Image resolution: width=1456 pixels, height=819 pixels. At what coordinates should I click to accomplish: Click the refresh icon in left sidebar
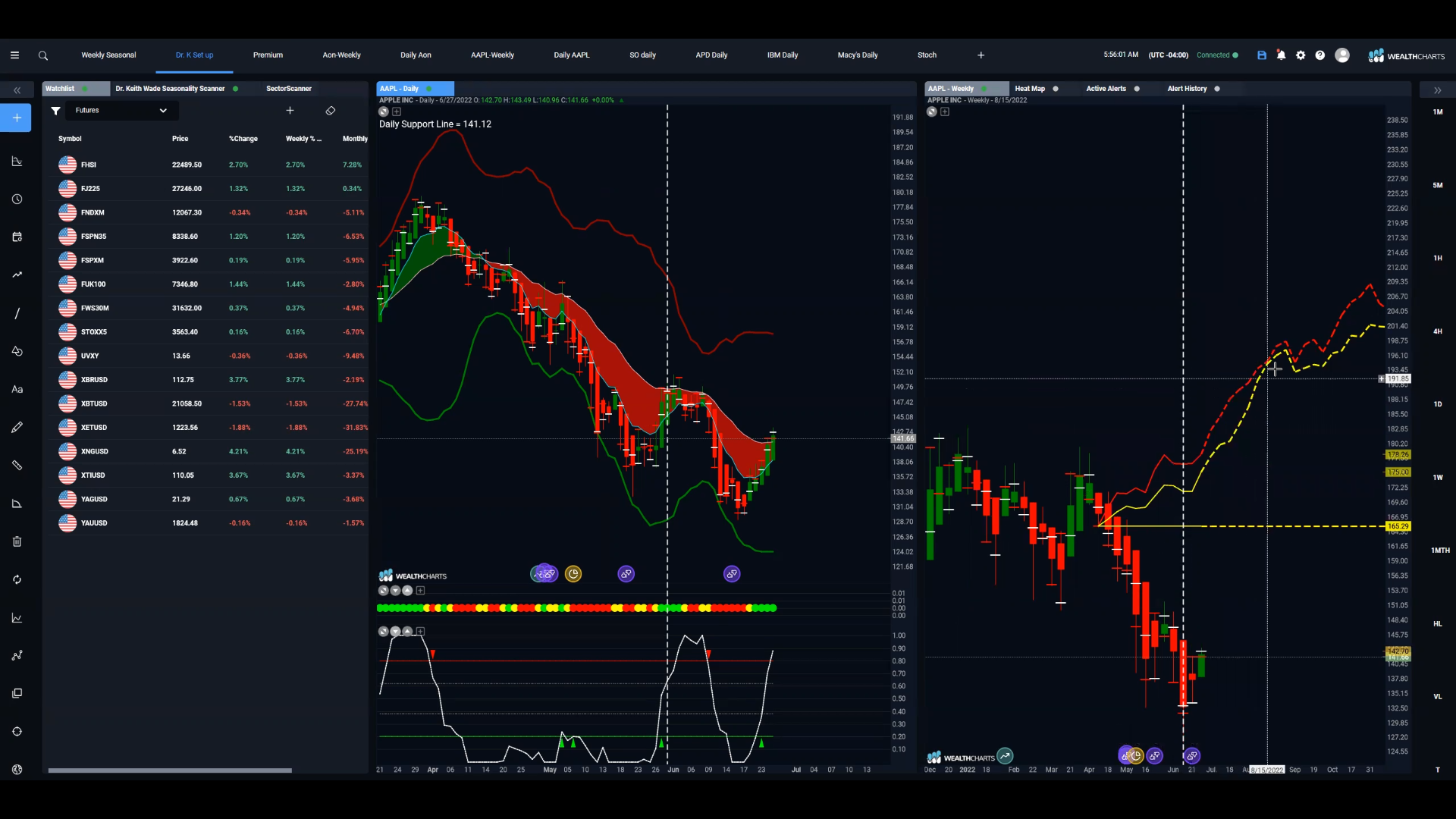pyautogui.click(x=17, y=579)
